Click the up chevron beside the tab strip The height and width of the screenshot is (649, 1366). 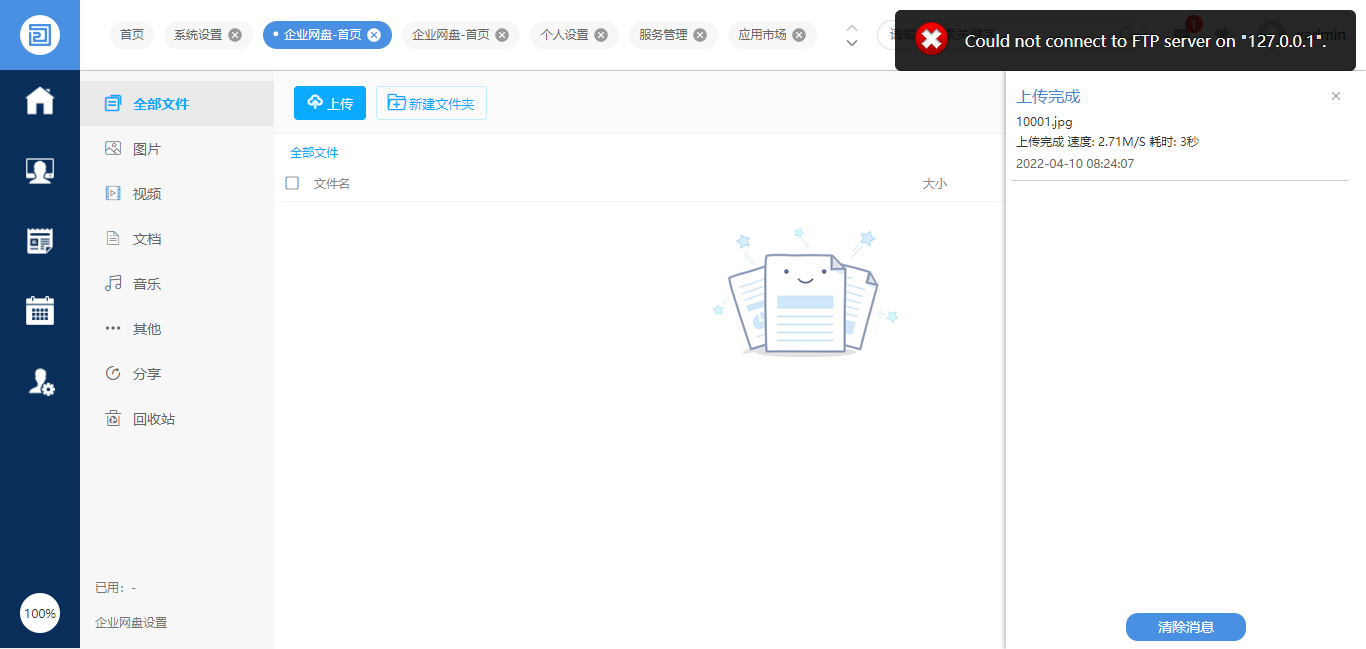[852, 28]
